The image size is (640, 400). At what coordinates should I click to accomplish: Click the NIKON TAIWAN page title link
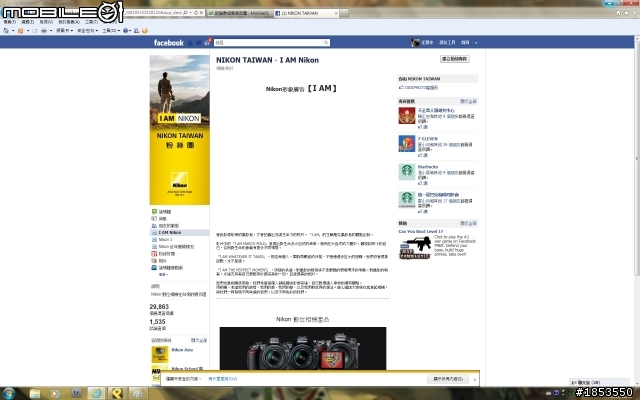[x=244, y=60]
